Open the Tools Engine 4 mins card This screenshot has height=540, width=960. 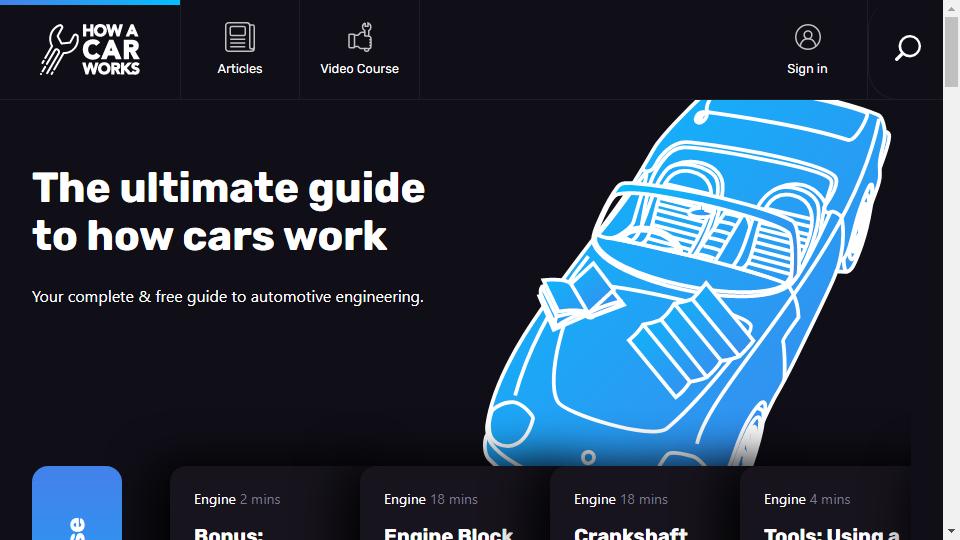pos(825,503)
